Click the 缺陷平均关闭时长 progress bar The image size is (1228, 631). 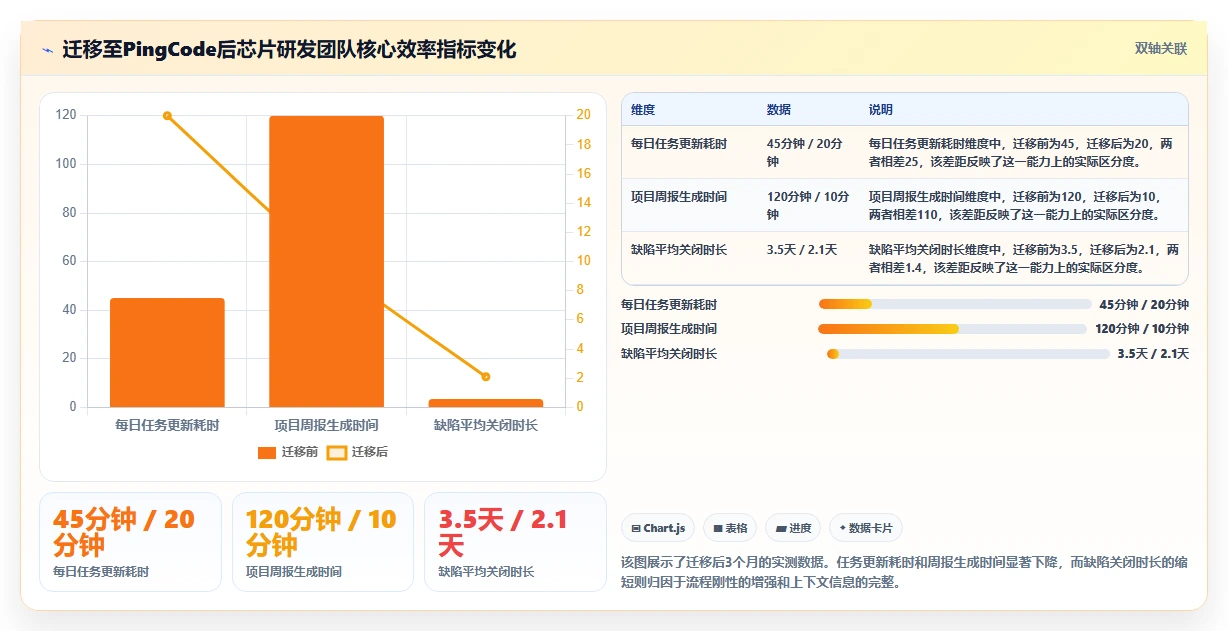(968, 353)
